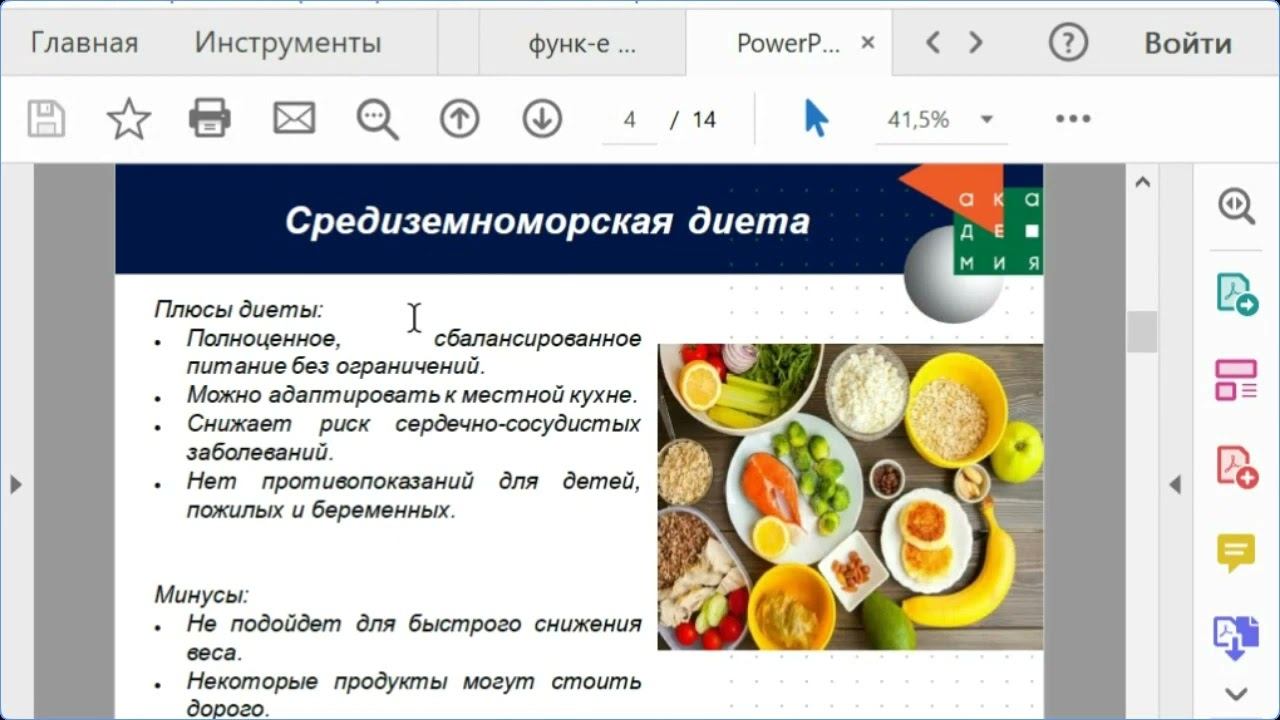Click the page number field showing 4
Viewport: 1280px width, 720px height.
tap(630, 120)
